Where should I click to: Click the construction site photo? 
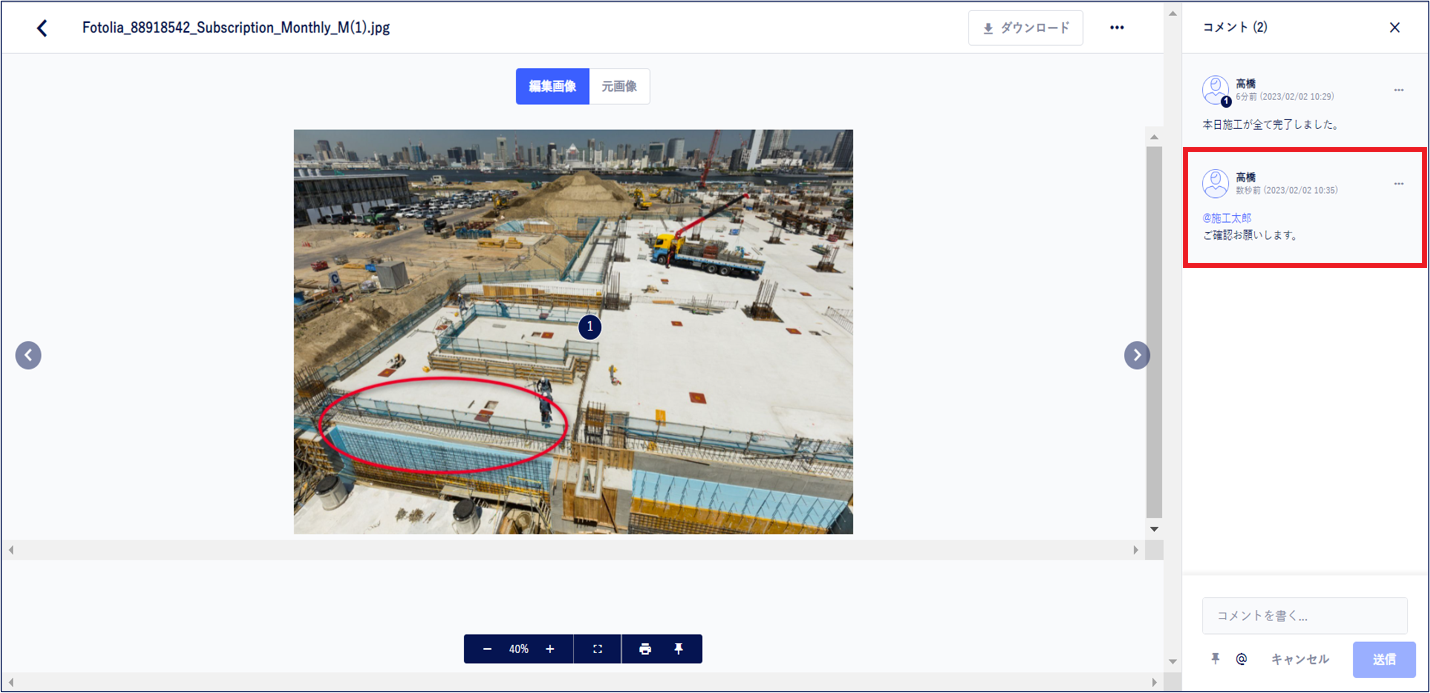(573, 332)
